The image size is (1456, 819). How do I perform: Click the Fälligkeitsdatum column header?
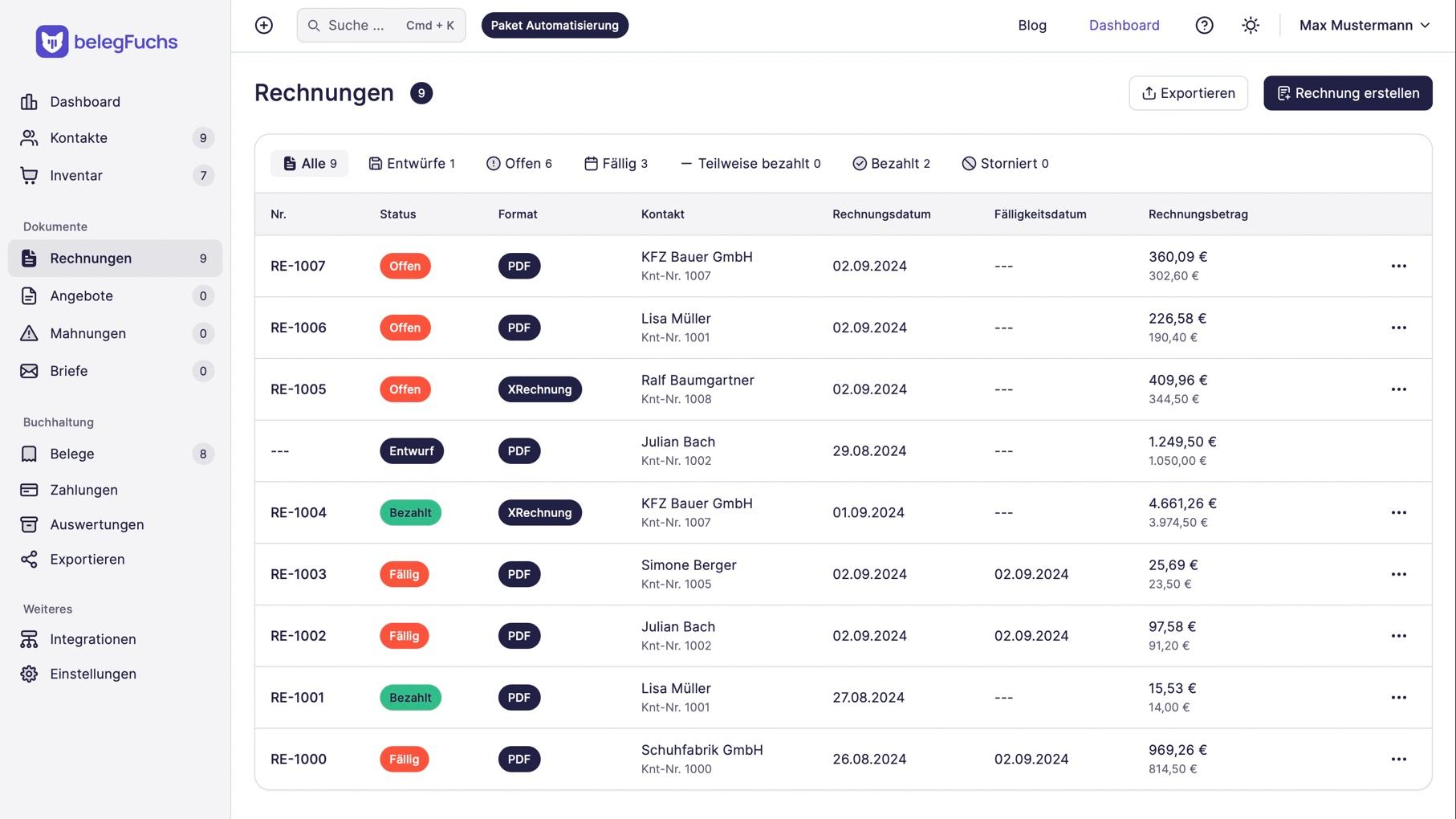tap(1040, 214)
